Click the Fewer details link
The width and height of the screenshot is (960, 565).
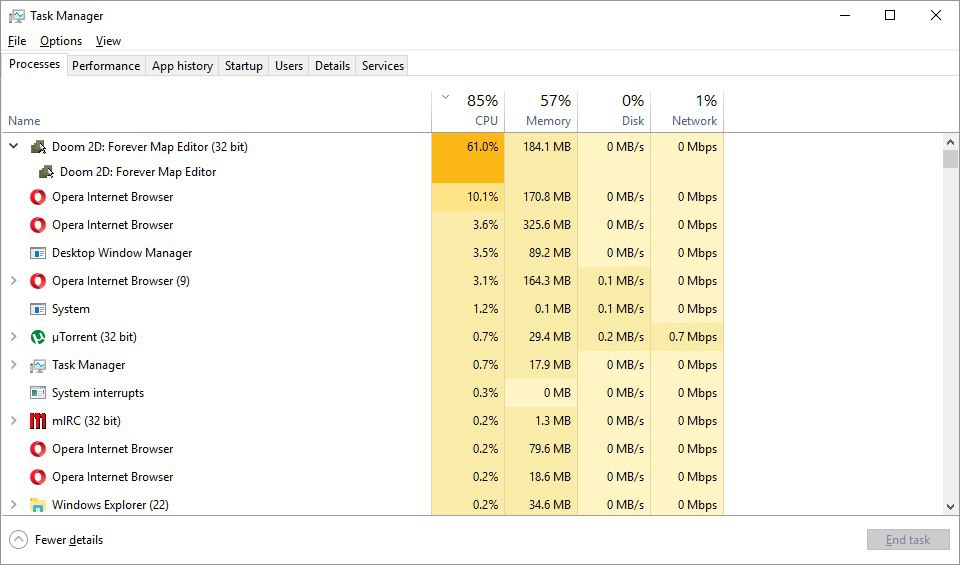(69, 540)
